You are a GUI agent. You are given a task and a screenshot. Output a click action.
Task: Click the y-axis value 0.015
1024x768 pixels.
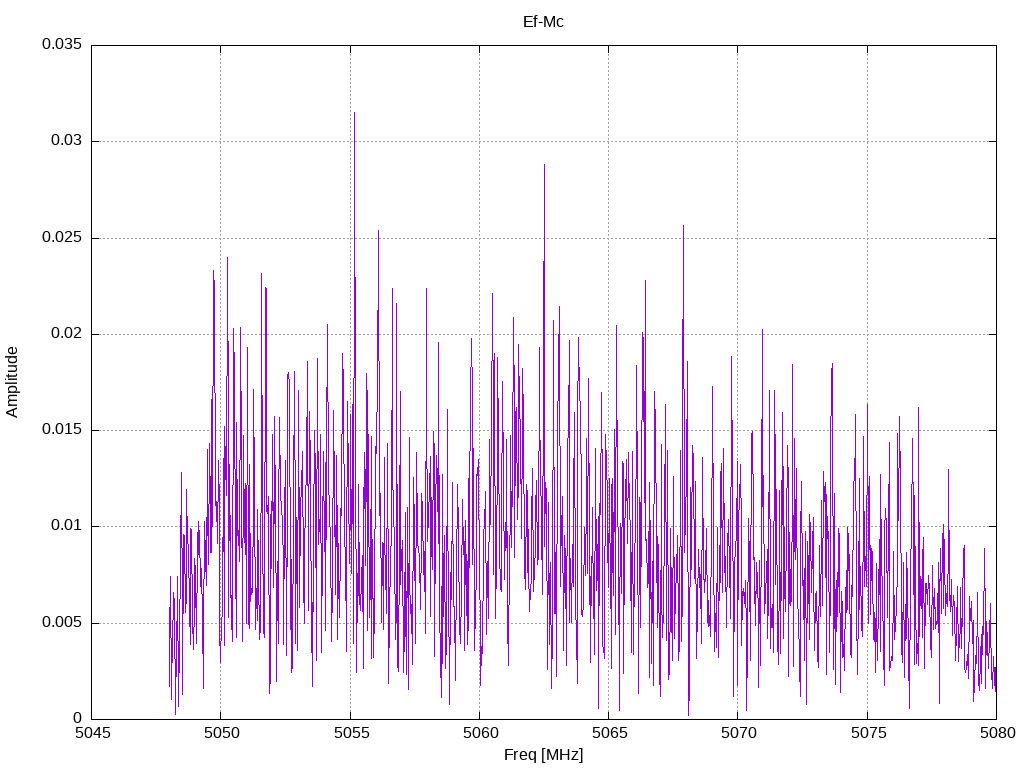click(62, 429)
